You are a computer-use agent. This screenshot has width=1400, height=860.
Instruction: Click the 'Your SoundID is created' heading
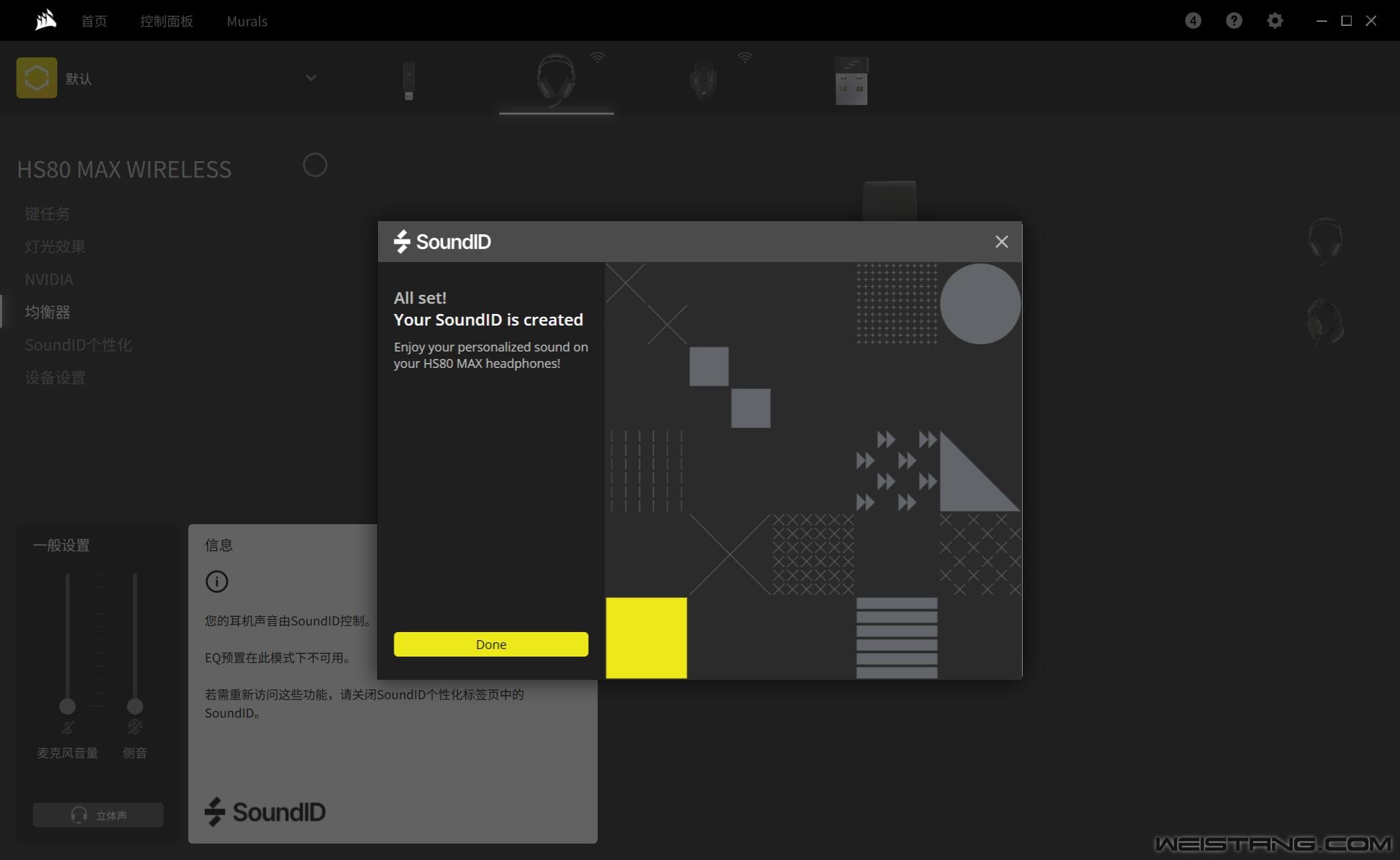click(488, 319)
